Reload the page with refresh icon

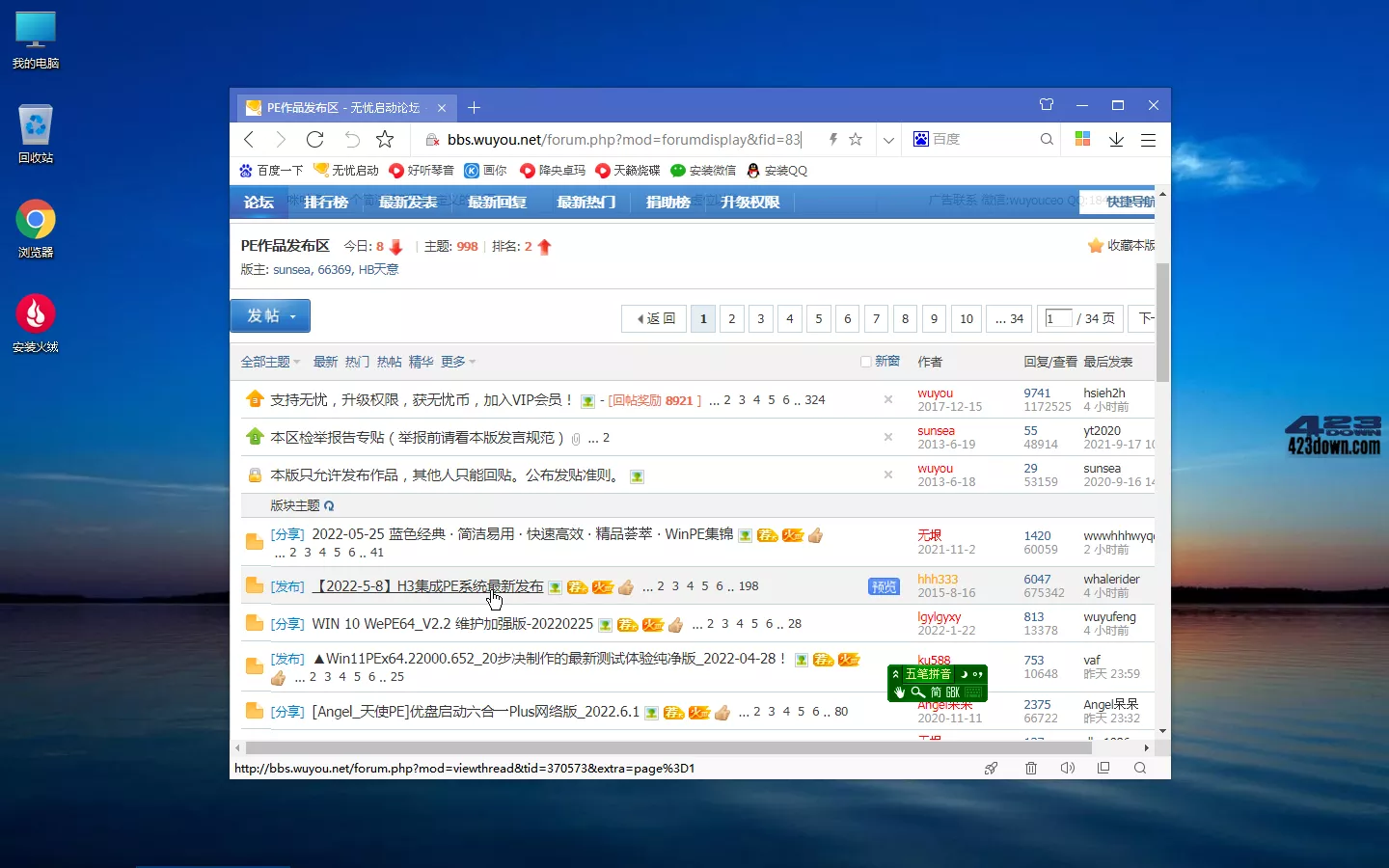pos(314,139)
